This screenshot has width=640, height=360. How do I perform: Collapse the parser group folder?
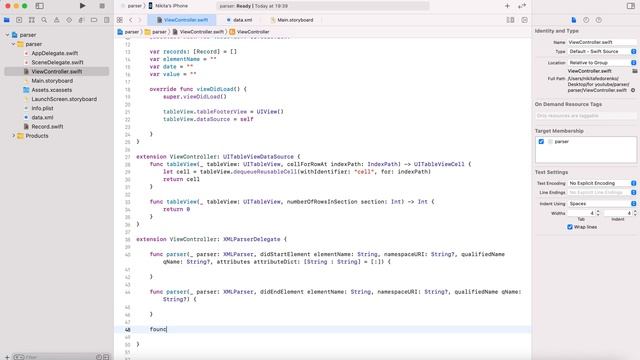point(13,44)
